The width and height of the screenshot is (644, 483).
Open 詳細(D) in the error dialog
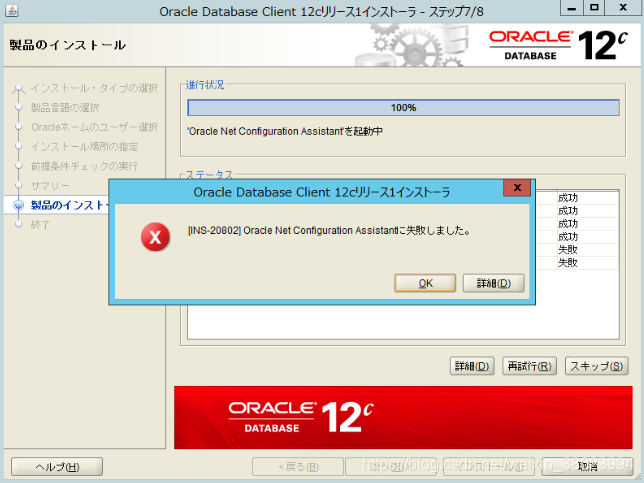pyautogui.click(x=493, y=283)
